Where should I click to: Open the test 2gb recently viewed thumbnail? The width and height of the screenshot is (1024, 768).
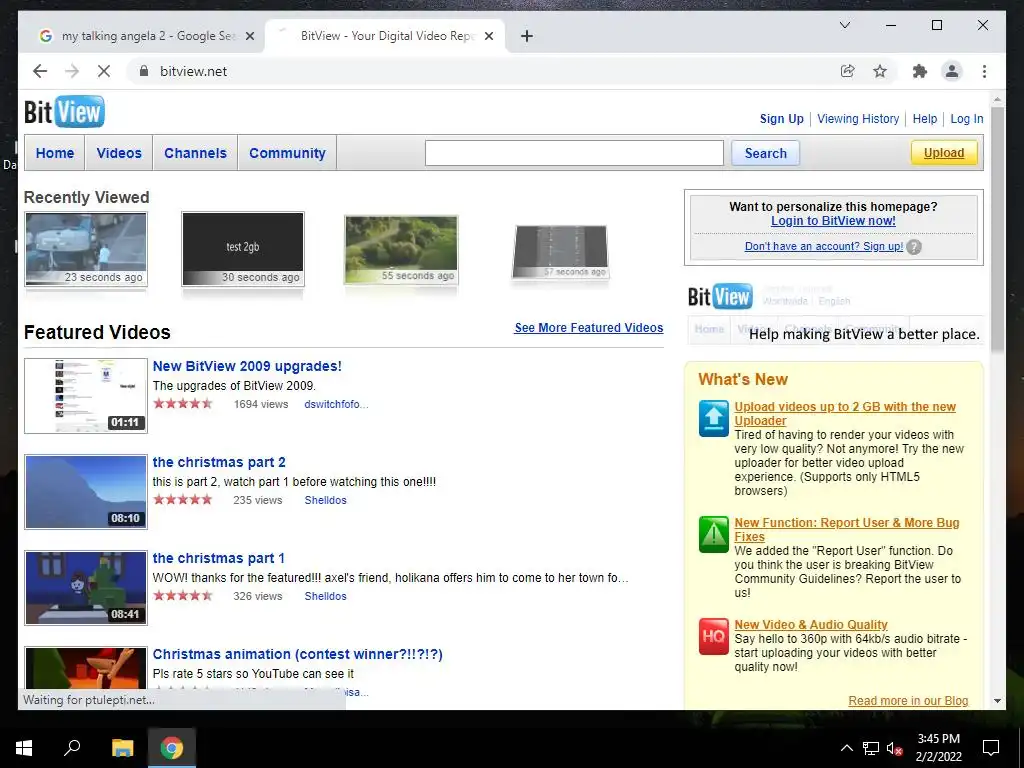tap(242, 249)
